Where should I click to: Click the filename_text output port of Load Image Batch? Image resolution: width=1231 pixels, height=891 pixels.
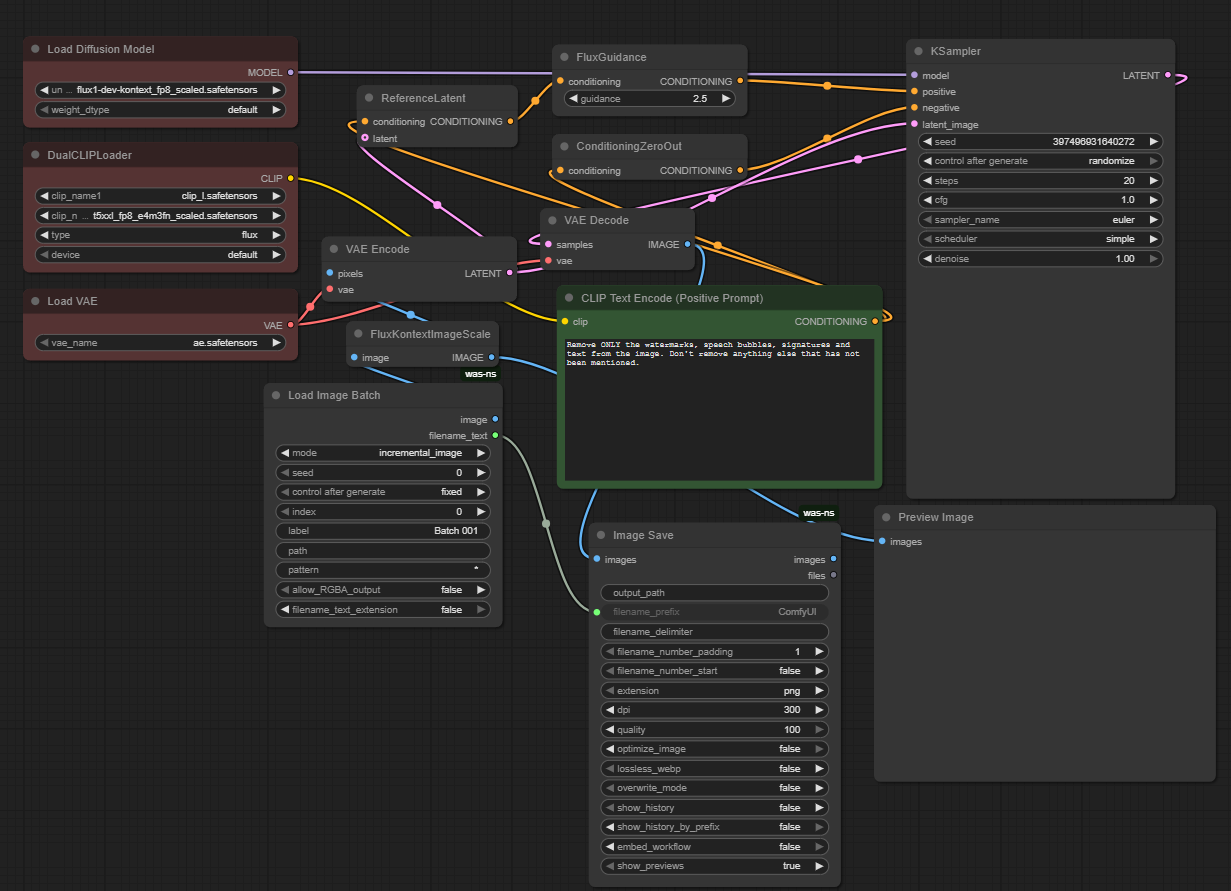496,436
